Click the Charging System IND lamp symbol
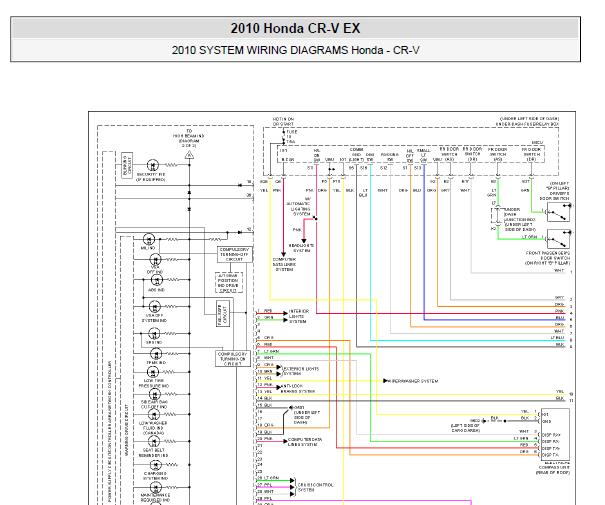The image size is (605, 505). pyautogui.click(x=155, y=465)
